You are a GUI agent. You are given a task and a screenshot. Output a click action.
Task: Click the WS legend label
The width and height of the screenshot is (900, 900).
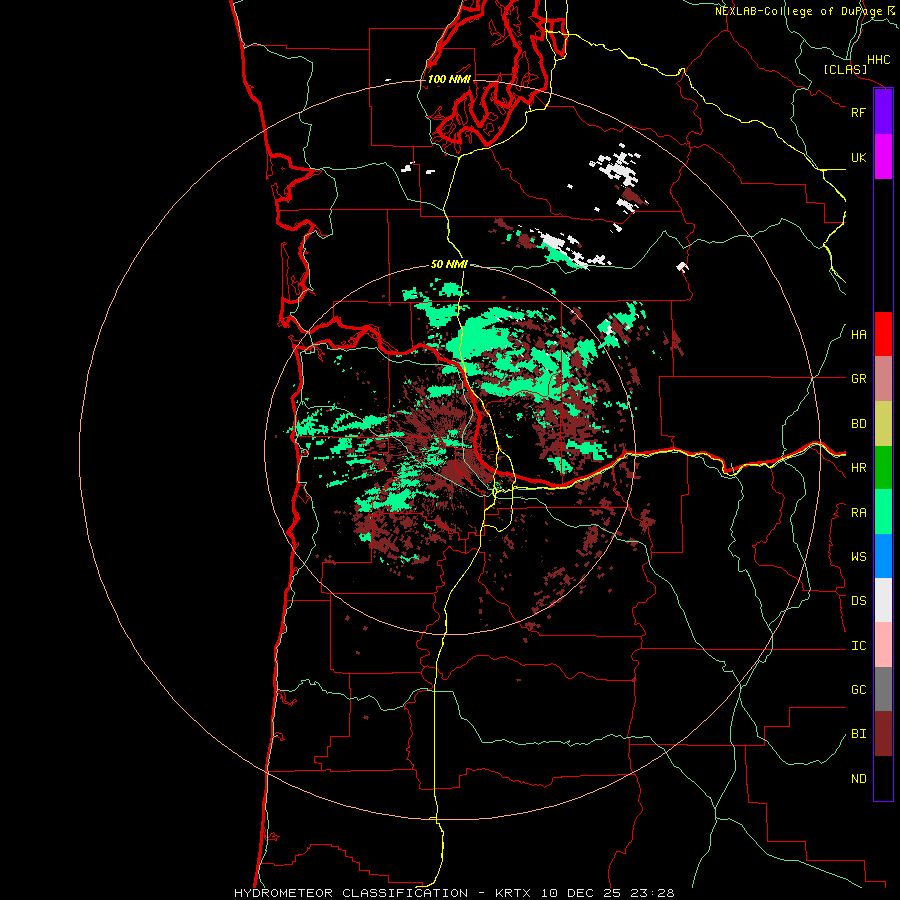click(859, 557)
